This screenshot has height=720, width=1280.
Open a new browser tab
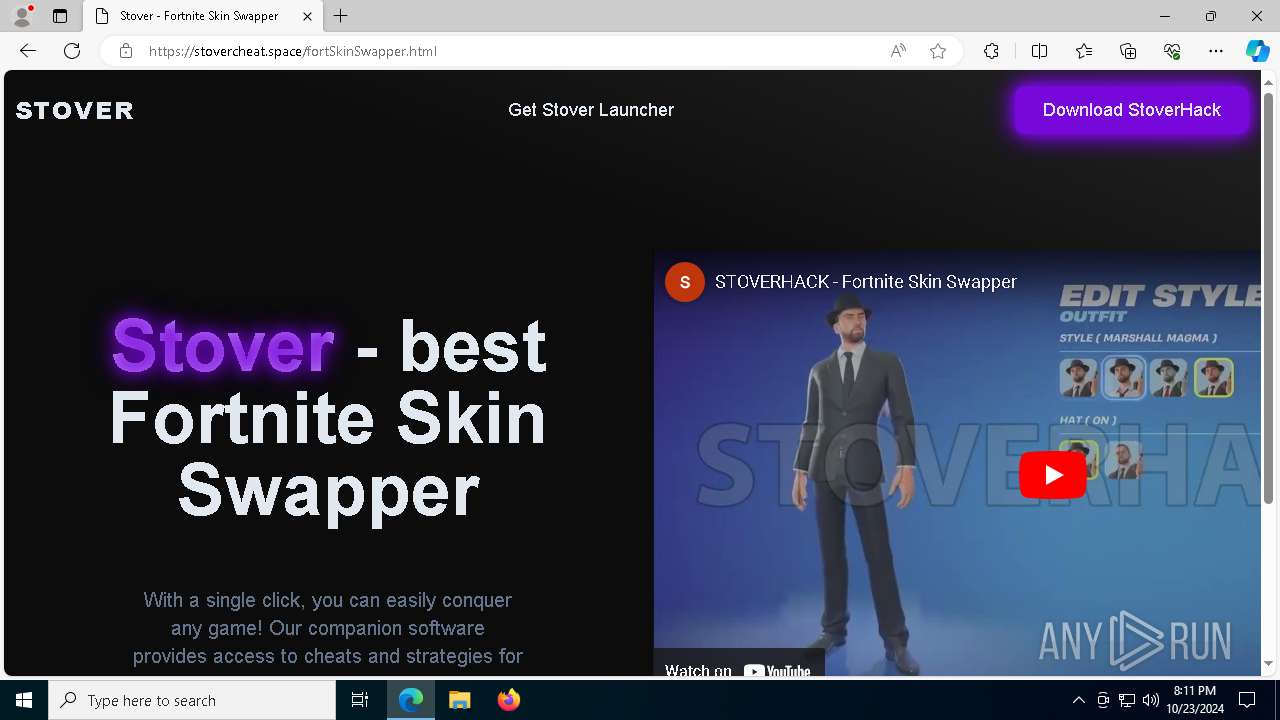click(x=341, y=16)
